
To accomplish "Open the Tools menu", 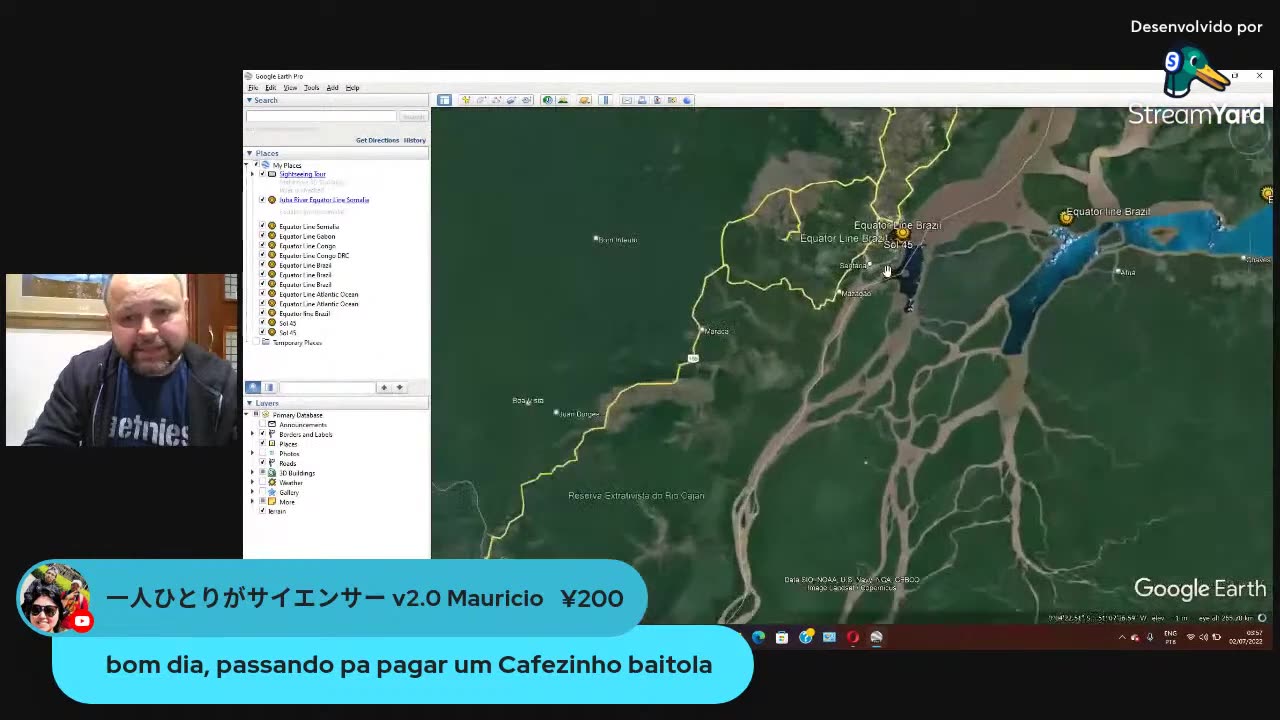I will point(312,88).
